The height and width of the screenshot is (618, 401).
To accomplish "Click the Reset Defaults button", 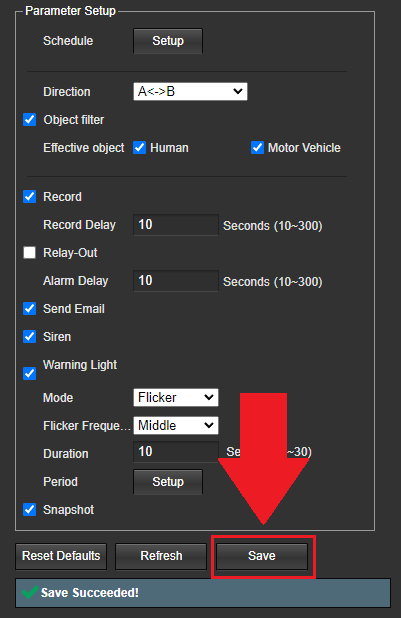I will [61, 557].
